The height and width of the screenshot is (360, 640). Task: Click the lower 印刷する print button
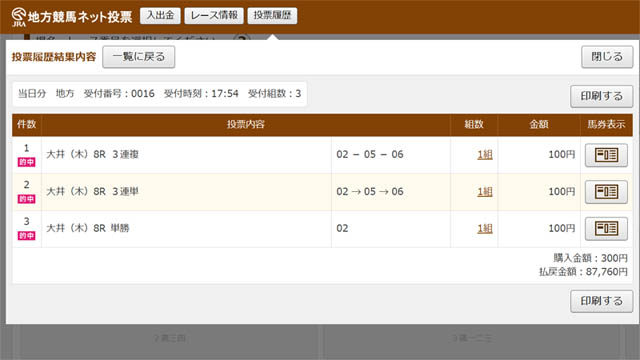(601, 301)
